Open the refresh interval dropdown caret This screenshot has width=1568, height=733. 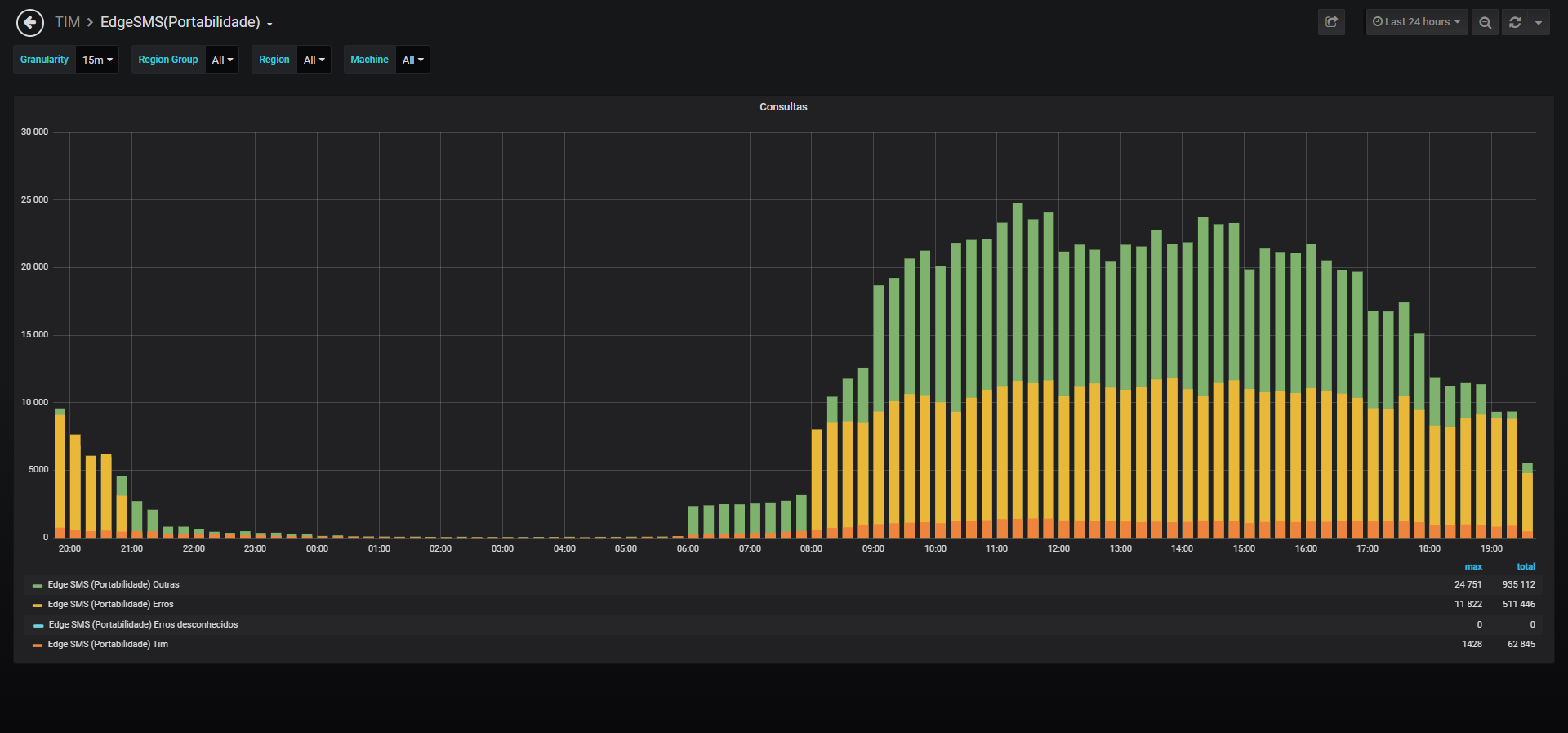pyautogui.click(x=1539, y=22)
